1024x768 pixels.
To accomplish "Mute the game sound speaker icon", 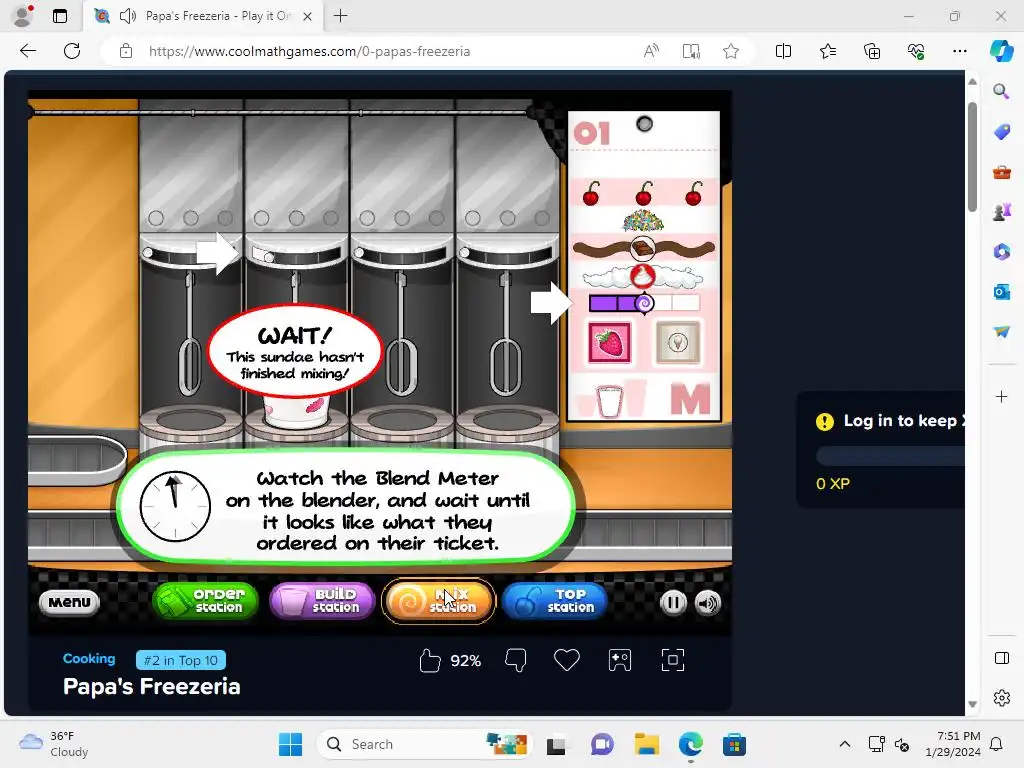I will 707,603.
